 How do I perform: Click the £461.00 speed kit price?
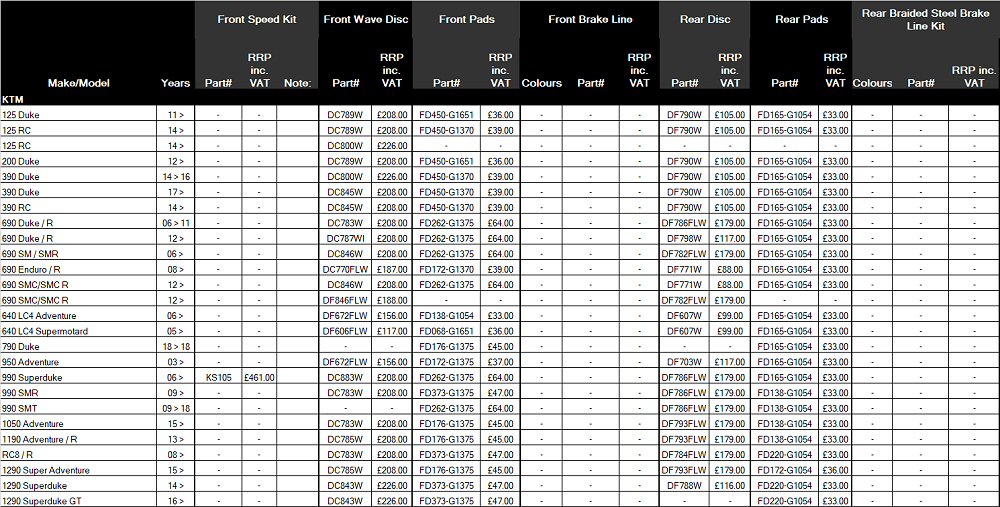(x=259, y=378)
